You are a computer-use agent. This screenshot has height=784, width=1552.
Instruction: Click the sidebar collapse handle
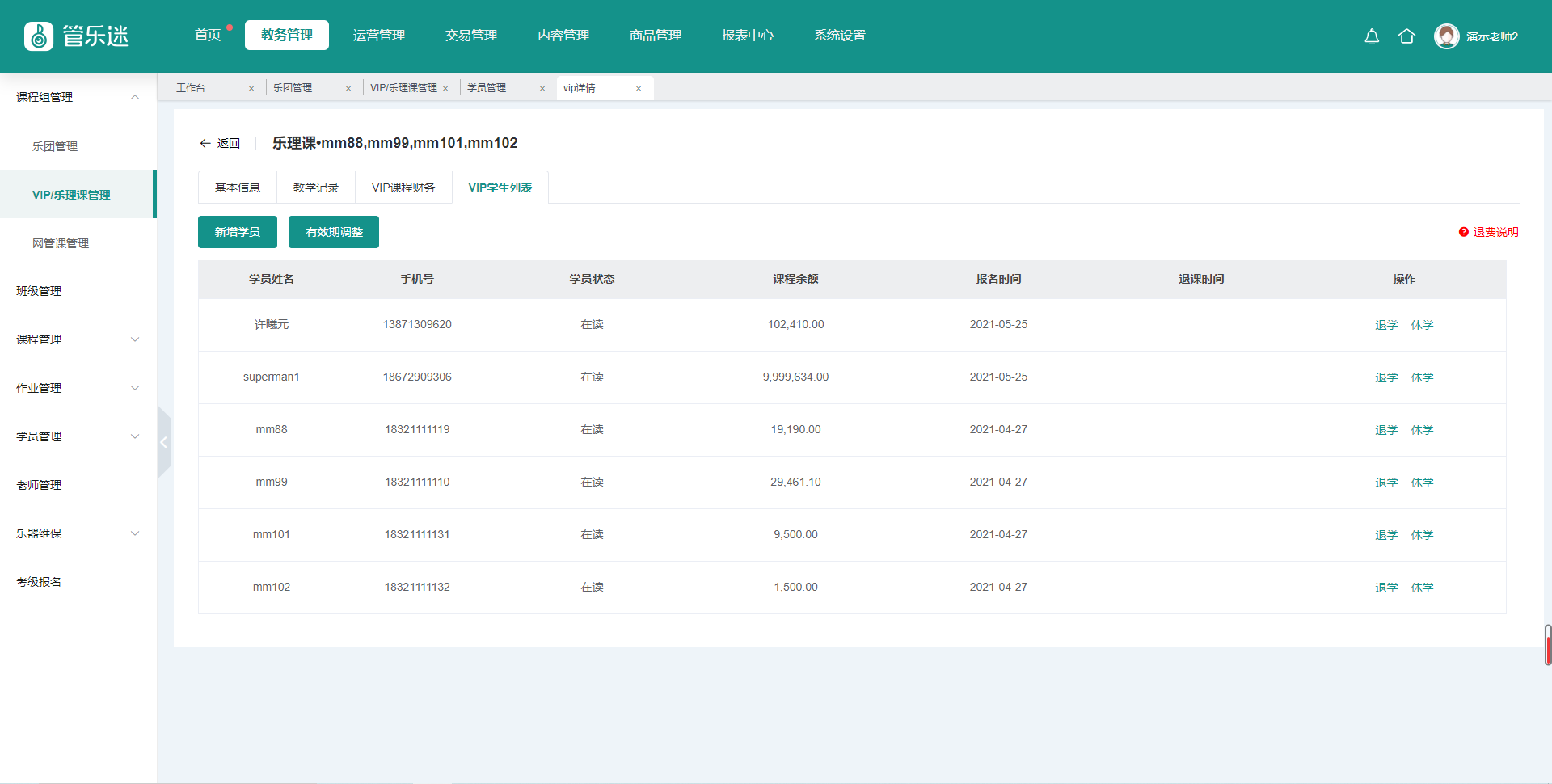pos(164,442)
